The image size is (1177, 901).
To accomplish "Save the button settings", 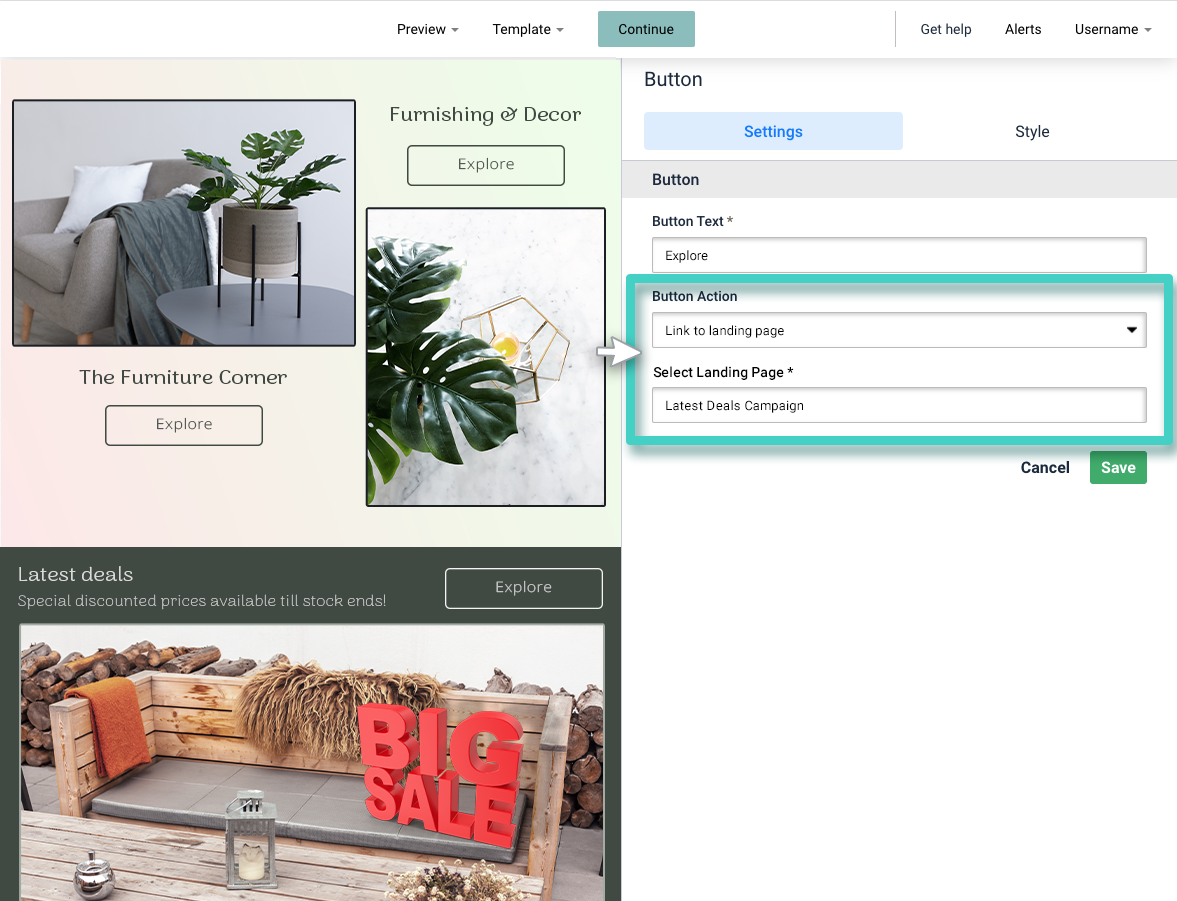I will tap(1118, 468).
